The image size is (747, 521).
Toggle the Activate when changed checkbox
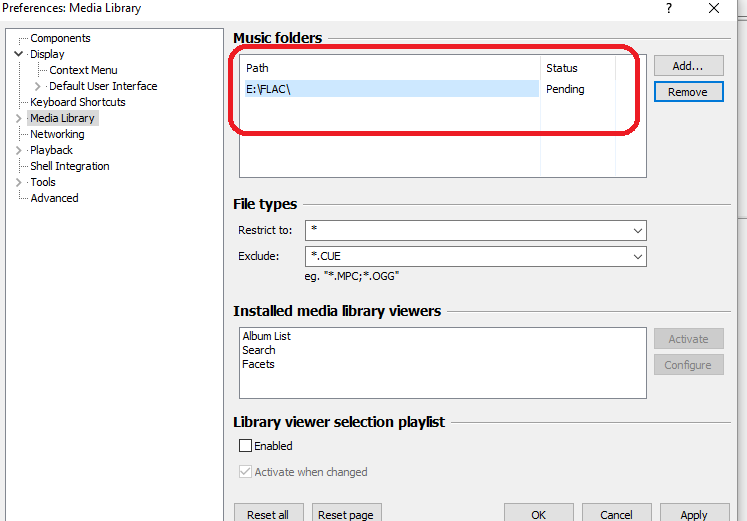tap(245, 472)
